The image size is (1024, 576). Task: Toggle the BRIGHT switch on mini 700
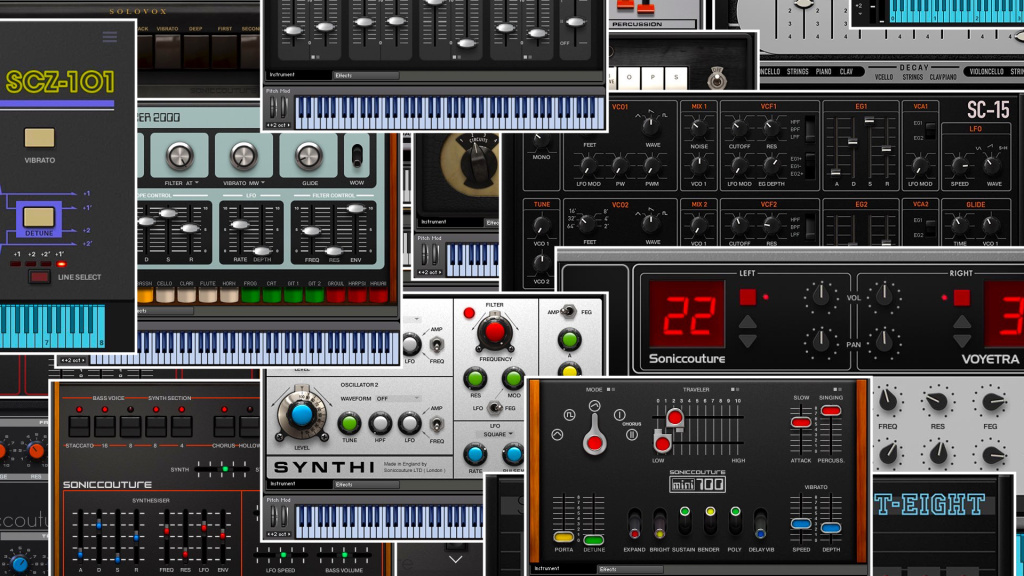tap(660, 523)
